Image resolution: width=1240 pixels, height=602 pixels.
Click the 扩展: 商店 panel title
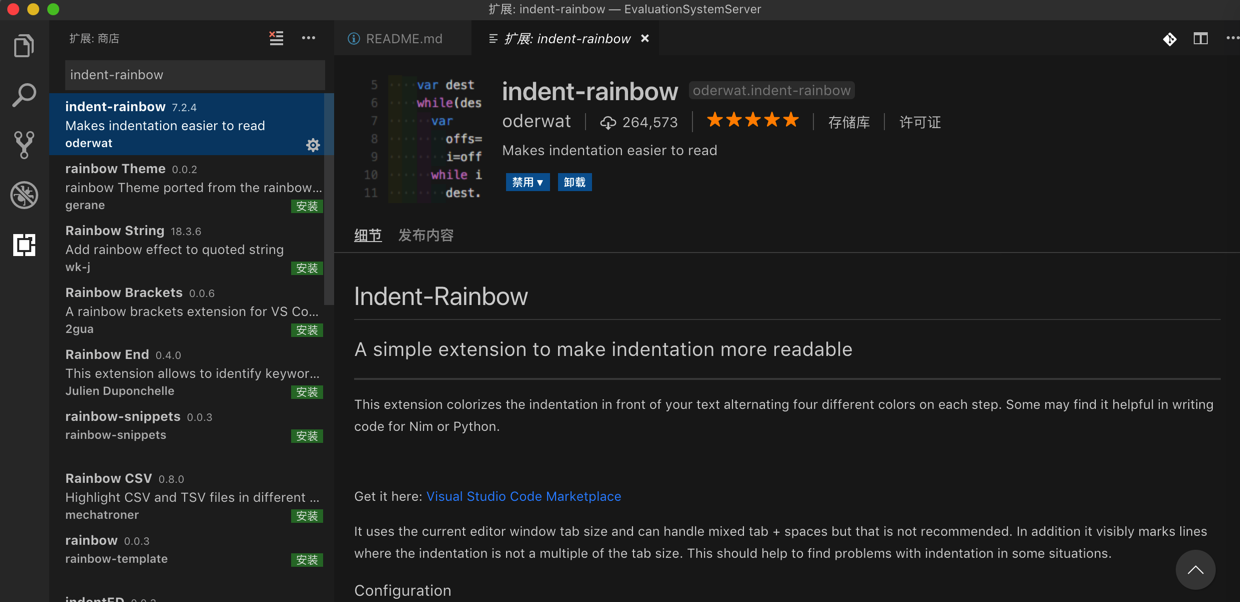pyautogui.click(x=94, y=39)
